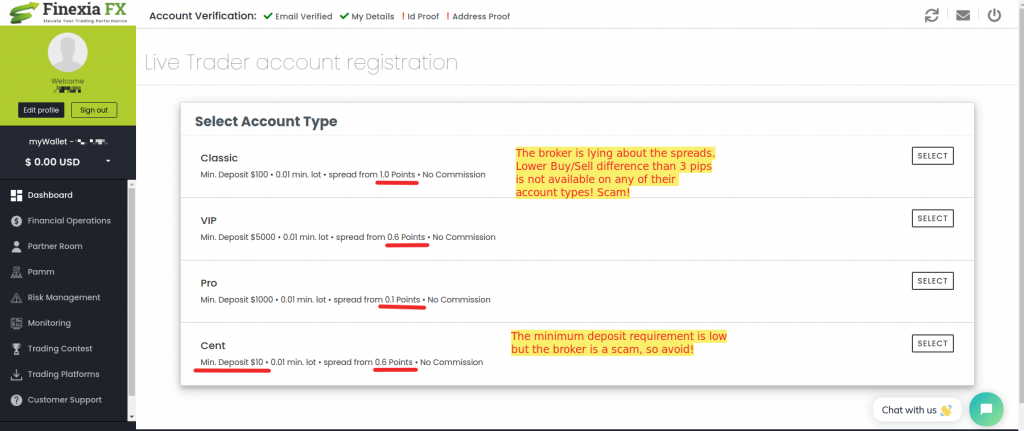
Task: Select the Pro account type
Action: click(933, 281)
